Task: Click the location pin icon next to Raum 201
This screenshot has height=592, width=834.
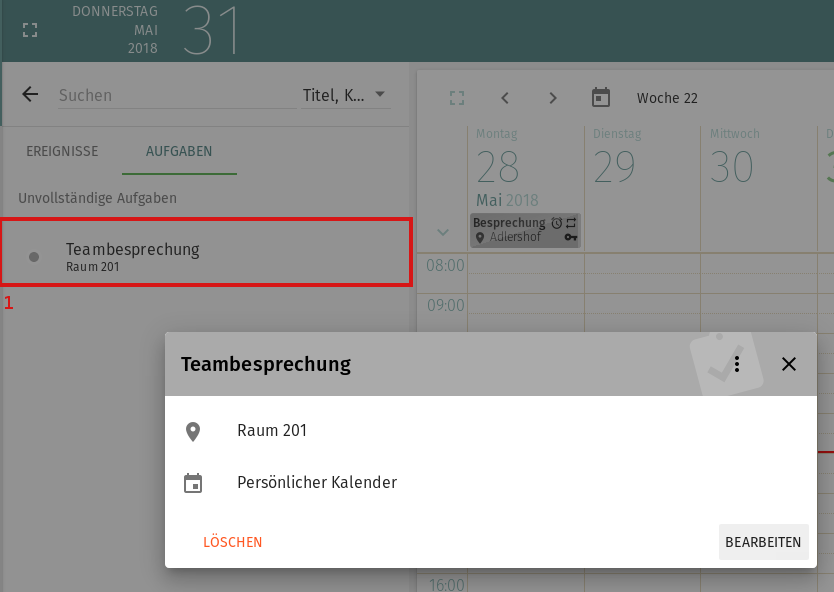Action: click(x=193, y=431)
